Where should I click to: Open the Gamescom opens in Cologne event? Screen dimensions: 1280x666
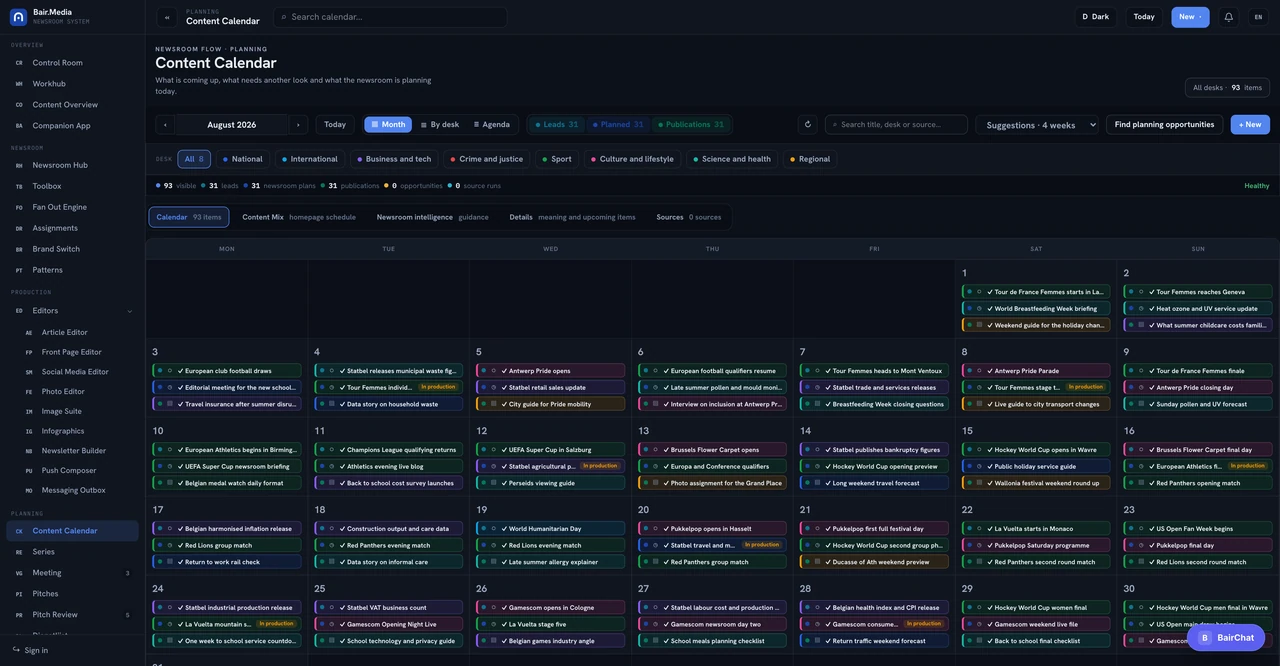click(550, 607)
